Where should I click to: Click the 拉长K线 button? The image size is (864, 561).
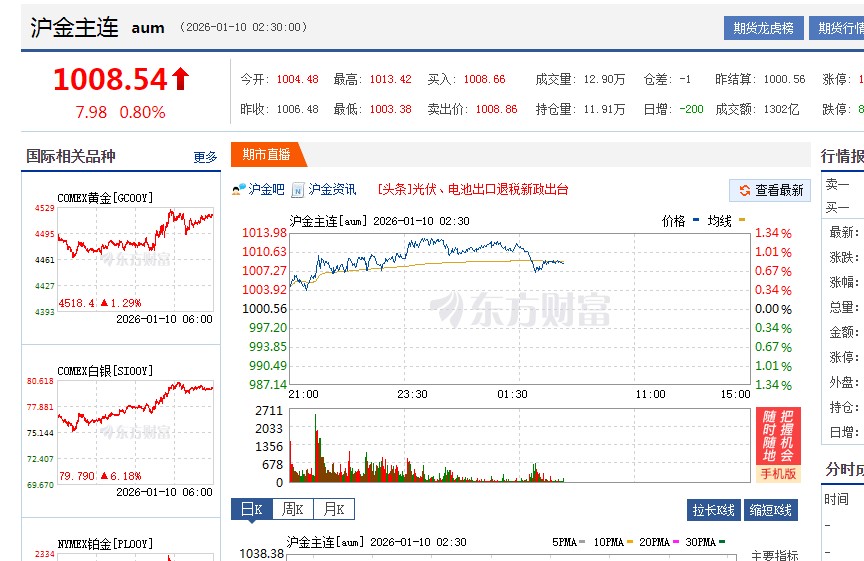[x=714, y=510]
